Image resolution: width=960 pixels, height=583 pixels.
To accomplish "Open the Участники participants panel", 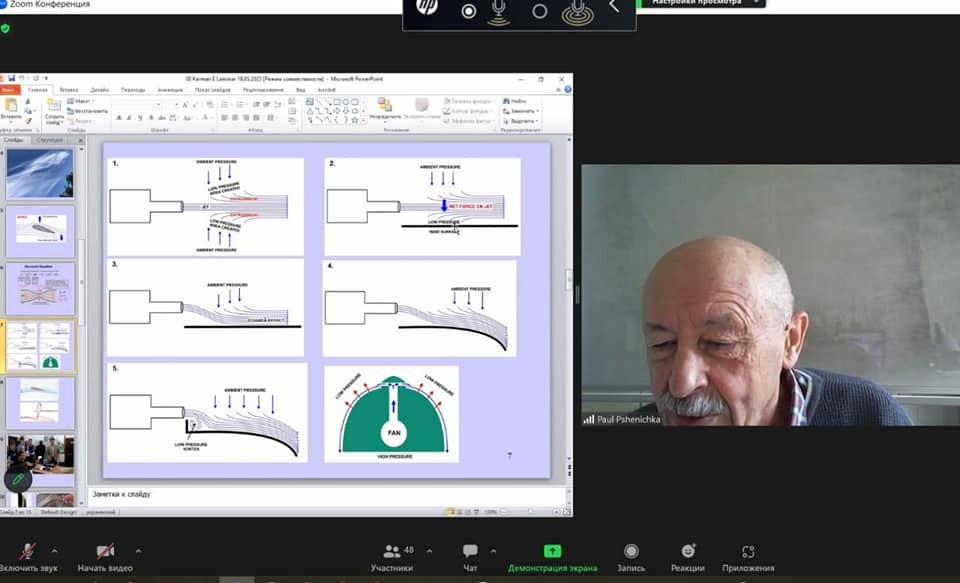I will tap(391, 551).
